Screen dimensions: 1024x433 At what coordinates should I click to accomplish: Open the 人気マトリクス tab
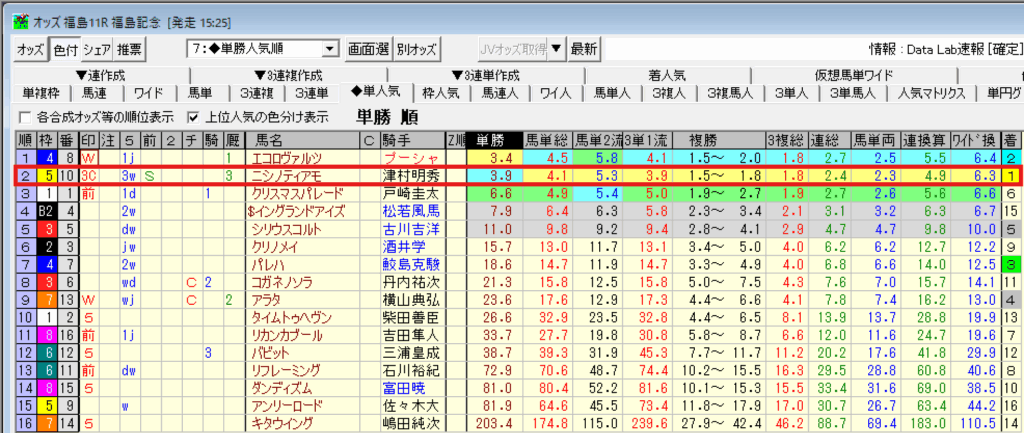931,93
